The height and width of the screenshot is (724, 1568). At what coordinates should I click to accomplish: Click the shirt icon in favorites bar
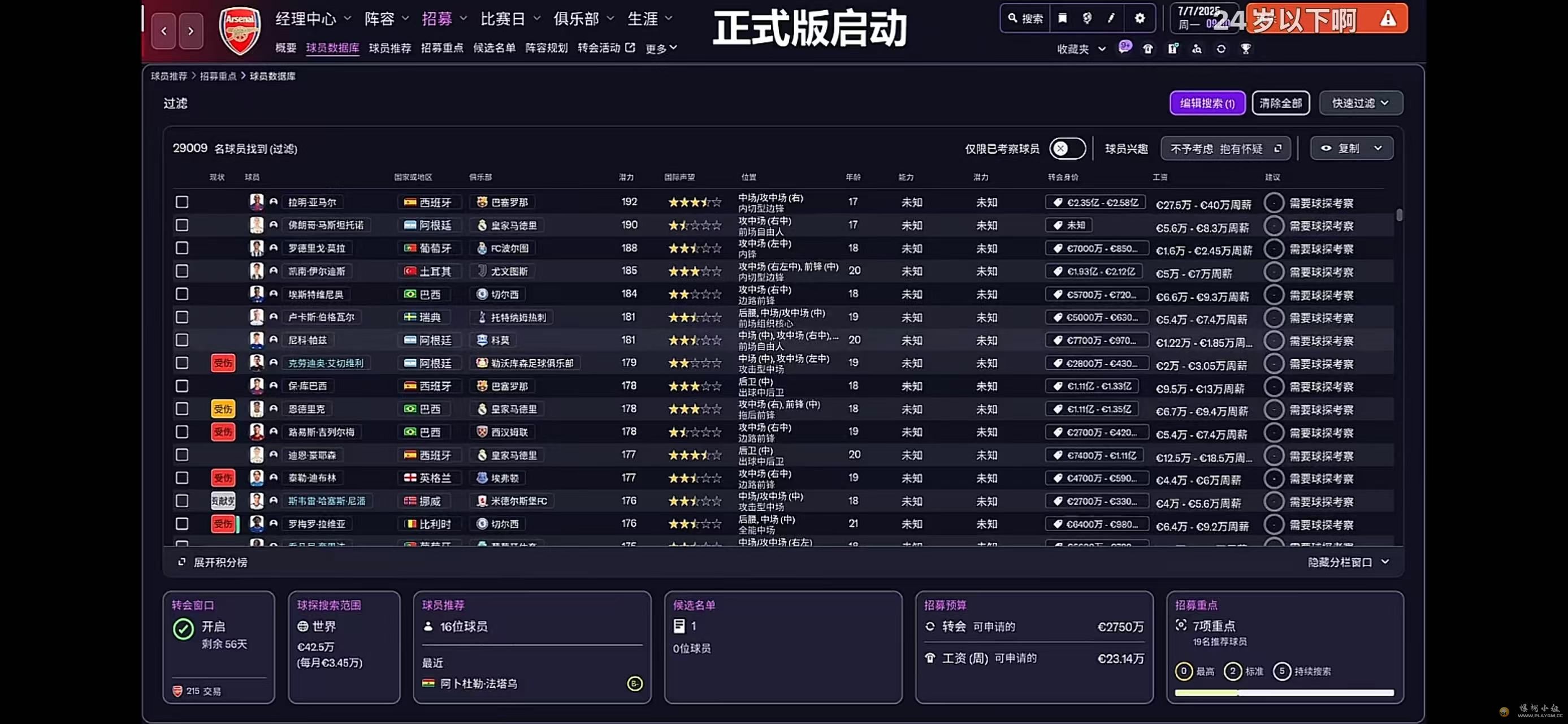[1147, 49]
